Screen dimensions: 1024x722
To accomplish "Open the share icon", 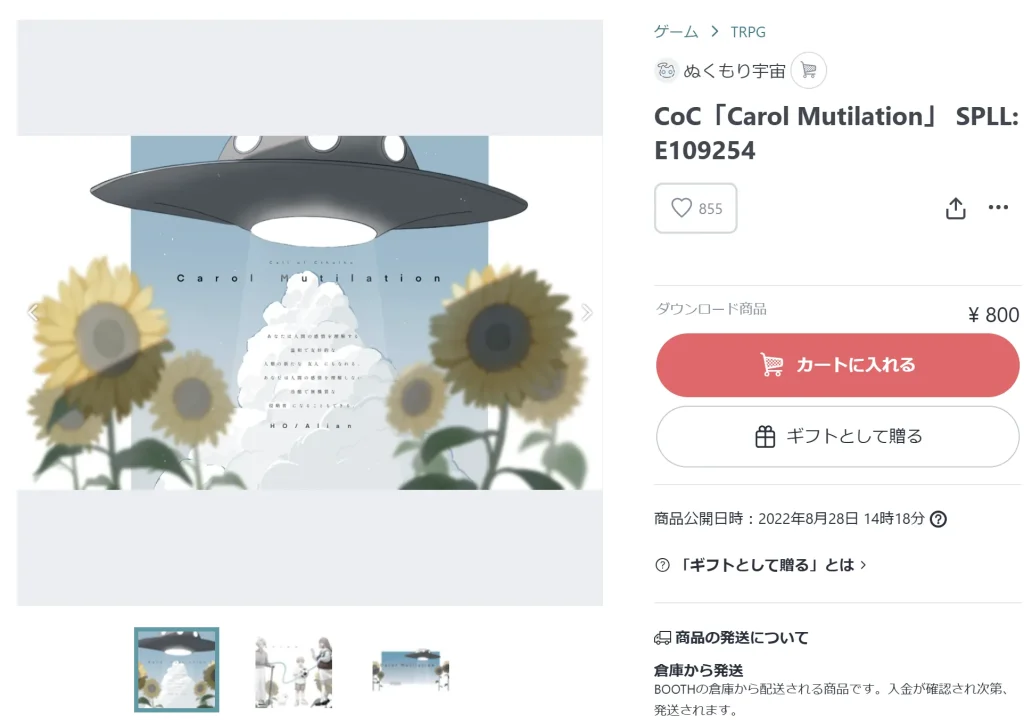I will 955,208.
